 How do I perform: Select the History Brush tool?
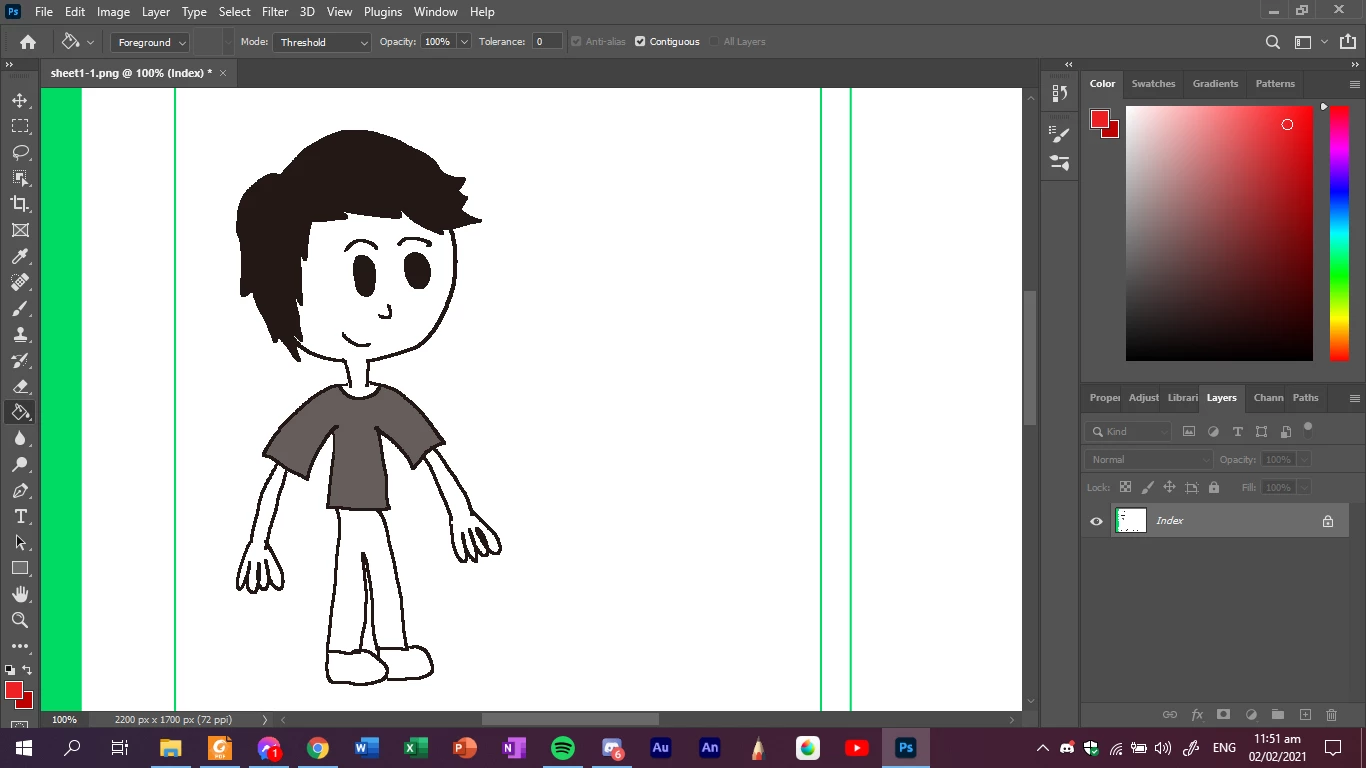click(x=20, y=360)
